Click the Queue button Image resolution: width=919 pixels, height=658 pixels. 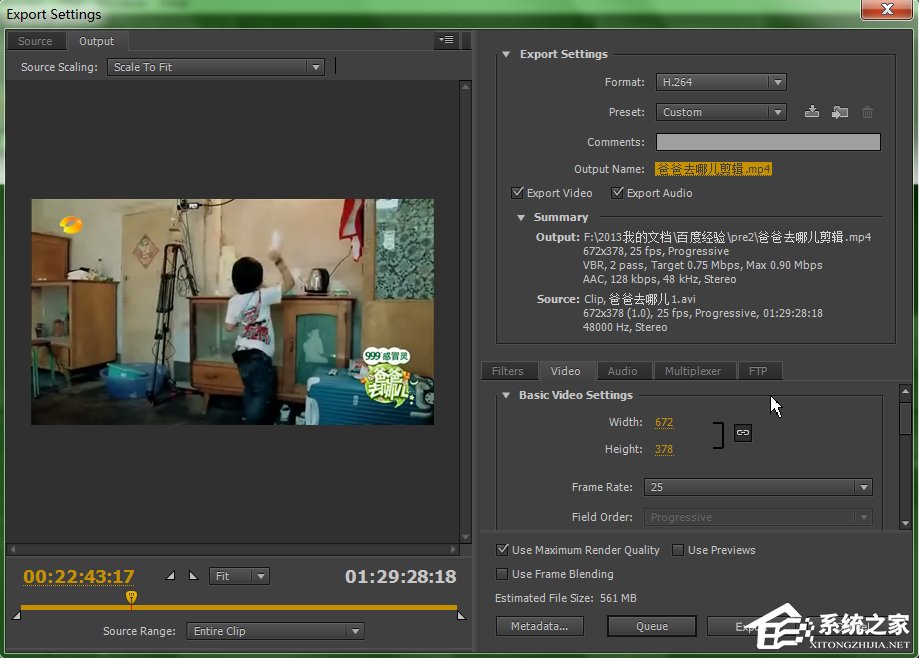click(652, 626)
